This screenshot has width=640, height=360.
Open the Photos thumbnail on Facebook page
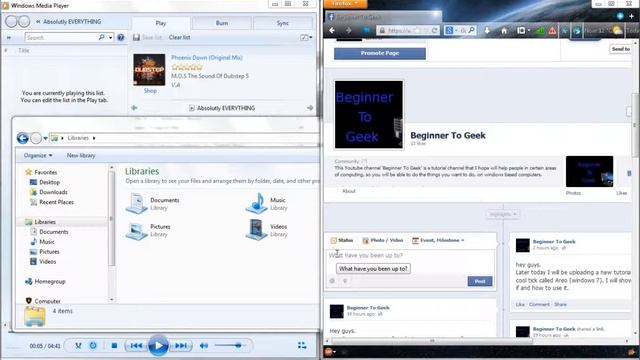pos(589,171)
